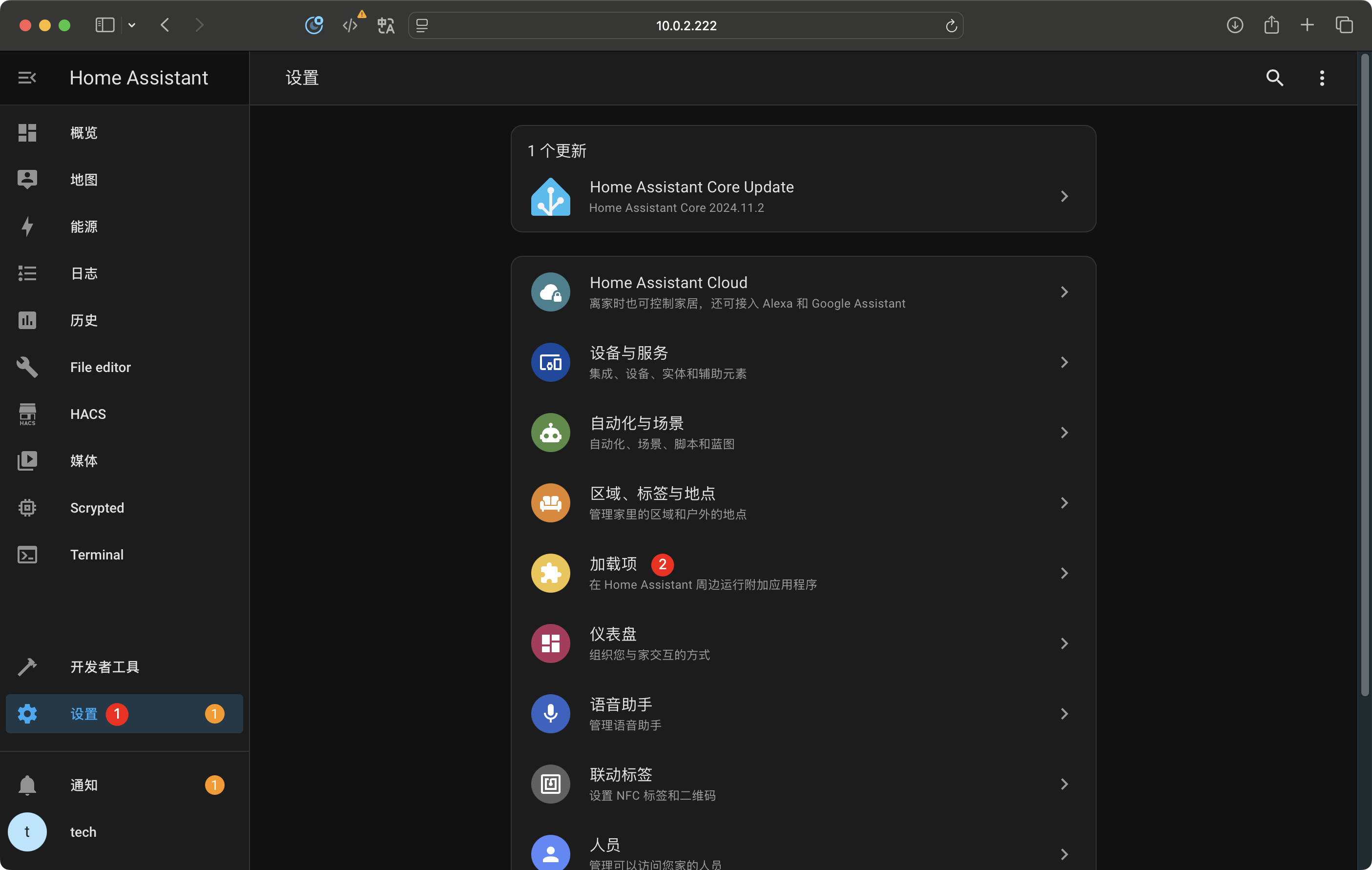Open the 地图 map icon in sidebar

pyautogui.click(x=27, y=180)
